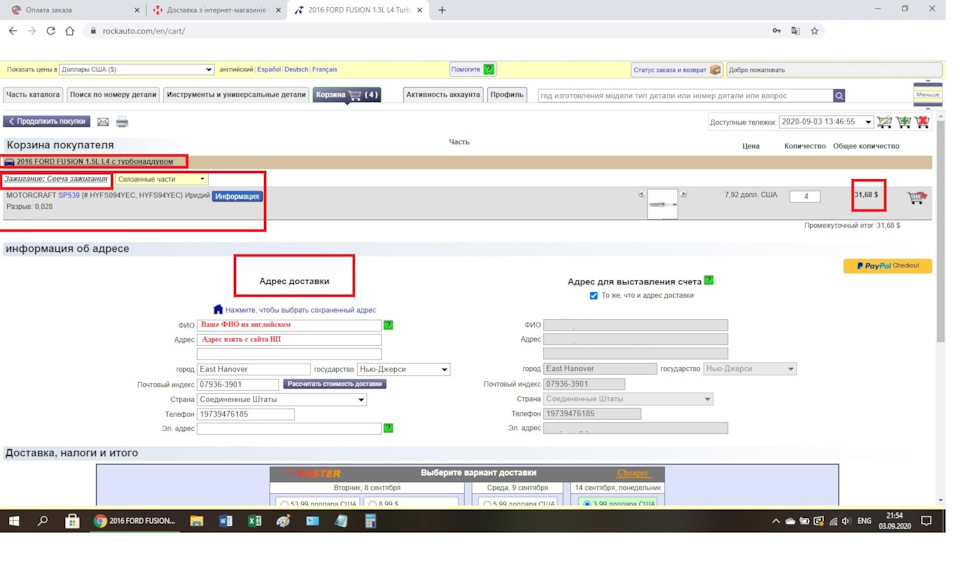Collapse header with the Меньше toggle

pyautogui.click(x=928, y=94)
